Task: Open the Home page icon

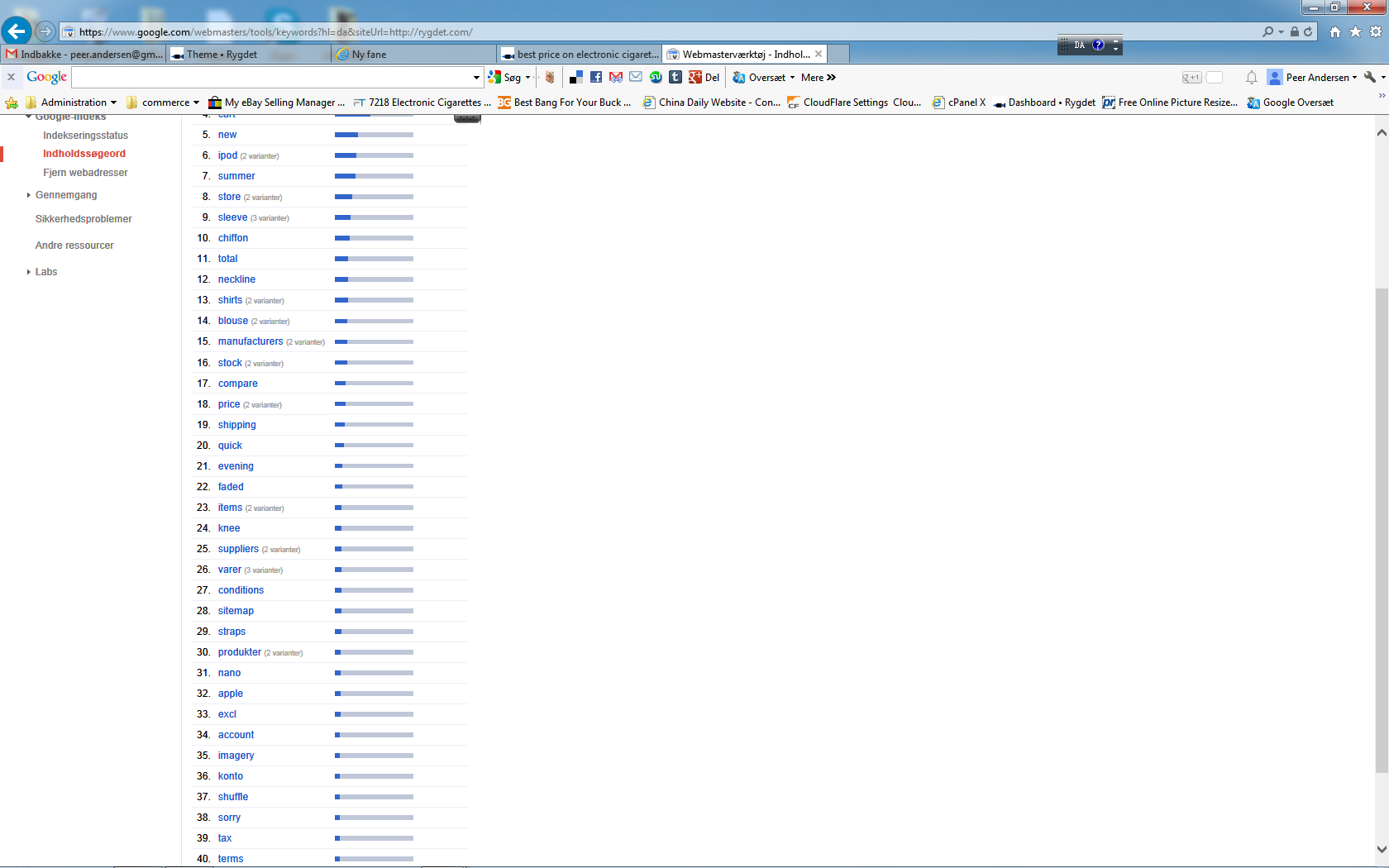Action: (1335, 31)
